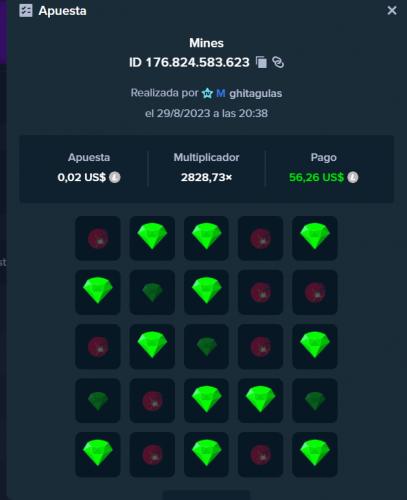Select the mine tile in the first row, first column
Viewport: 407px width, 500px height.
pos(98,238)
